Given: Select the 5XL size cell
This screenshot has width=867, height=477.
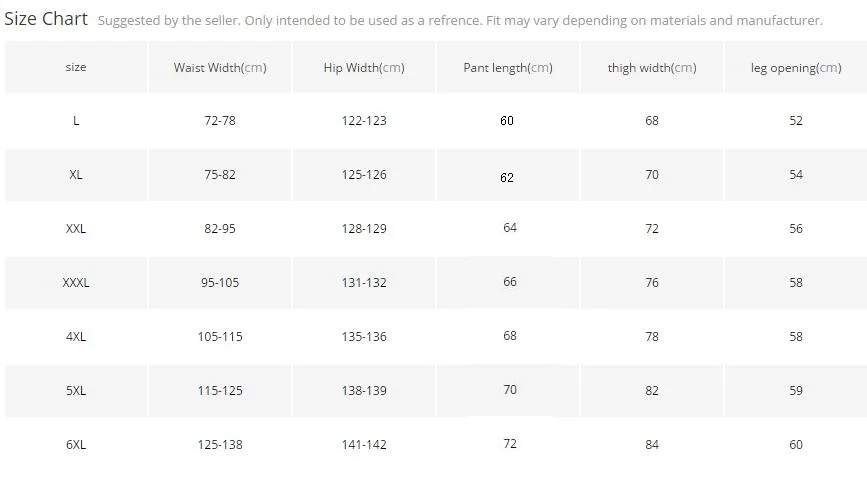Looking at the screenshot, I should tap(76, 390).
